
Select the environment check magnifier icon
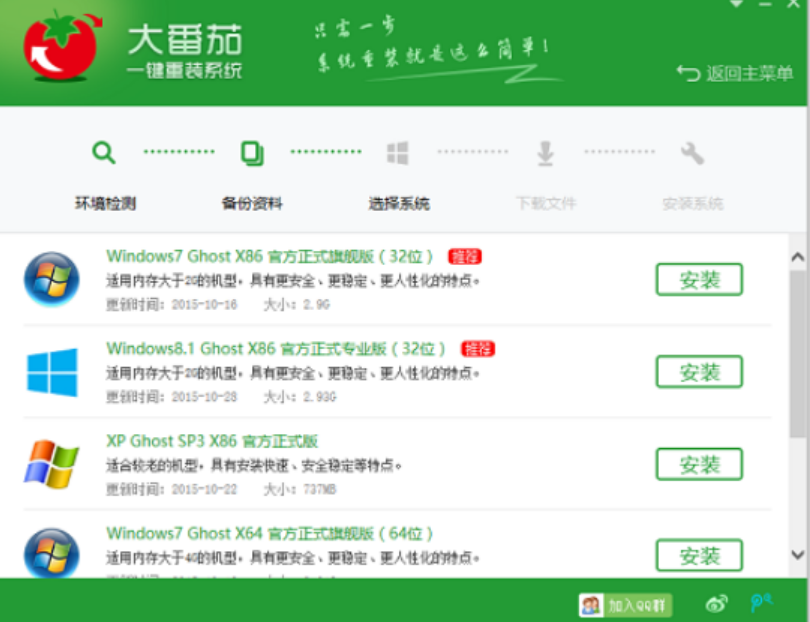(x=103, y=152)
